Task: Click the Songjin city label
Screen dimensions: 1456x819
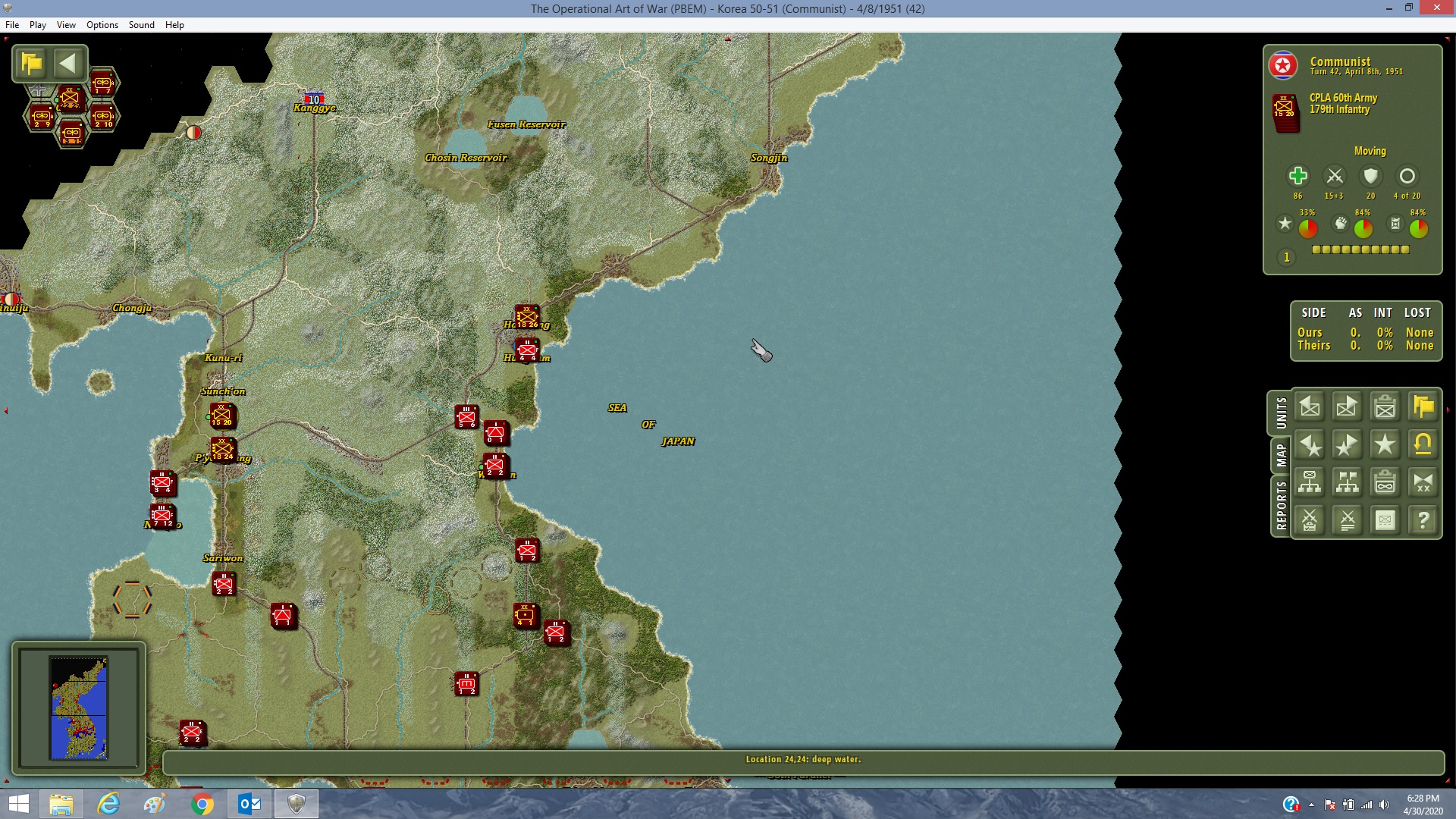Action: (769, 158)
